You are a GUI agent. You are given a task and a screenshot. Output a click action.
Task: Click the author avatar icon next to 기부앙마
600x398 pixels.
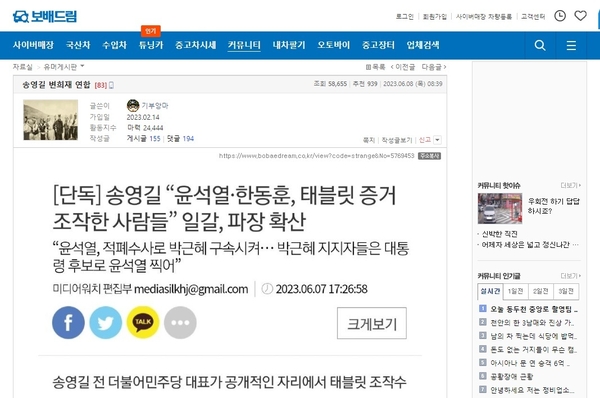(x=133, y=105)
